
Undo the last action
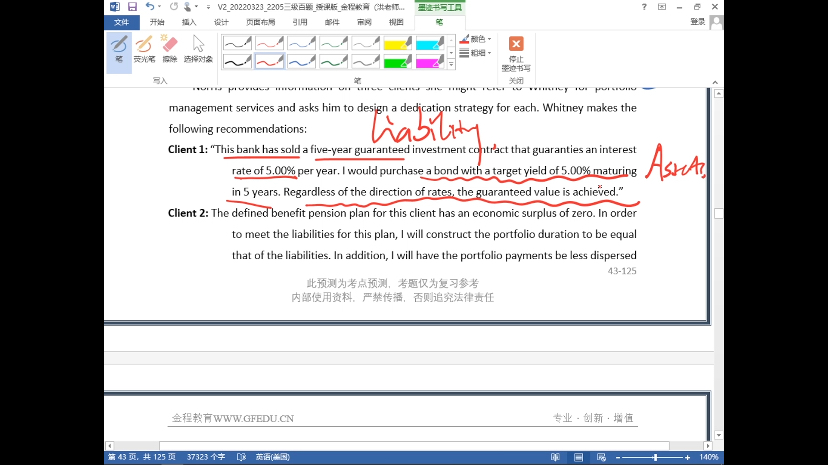(150, 7)
